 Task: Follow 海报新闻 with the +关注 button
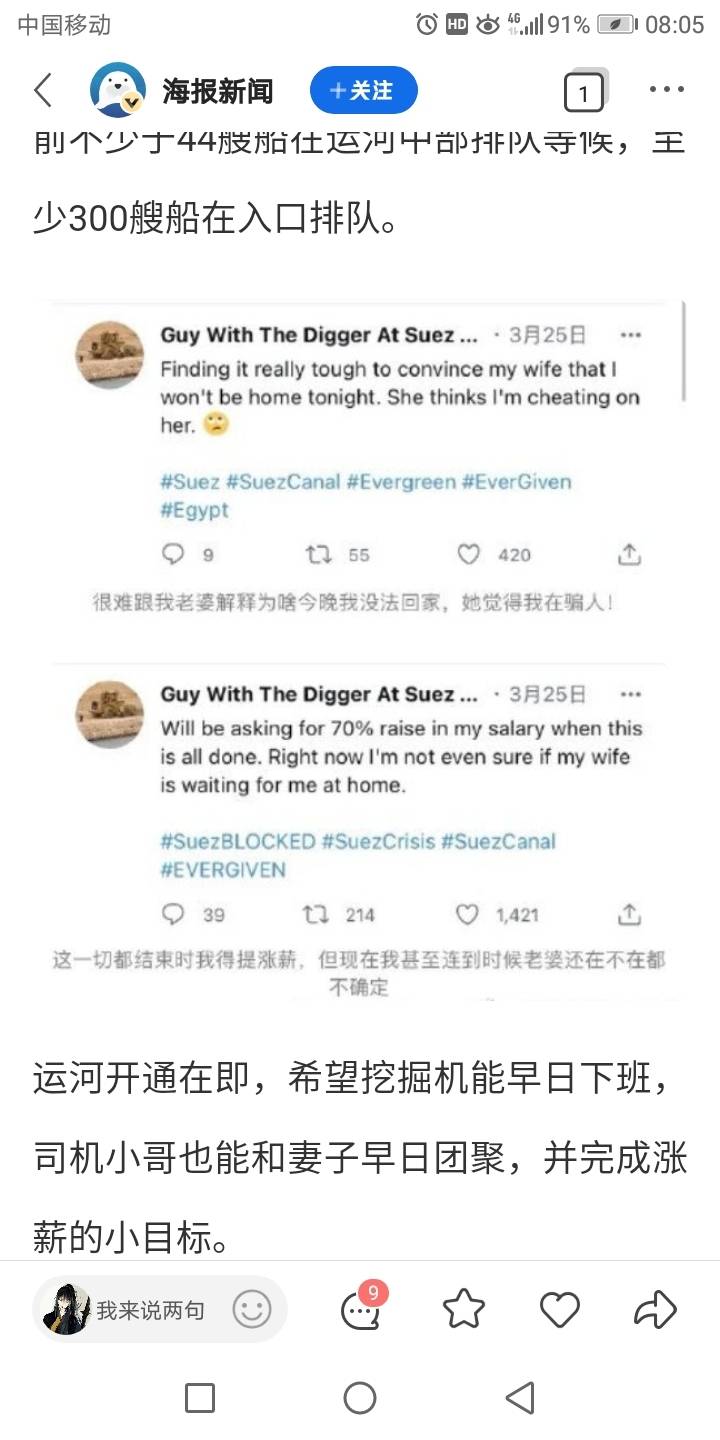(364, 91)
